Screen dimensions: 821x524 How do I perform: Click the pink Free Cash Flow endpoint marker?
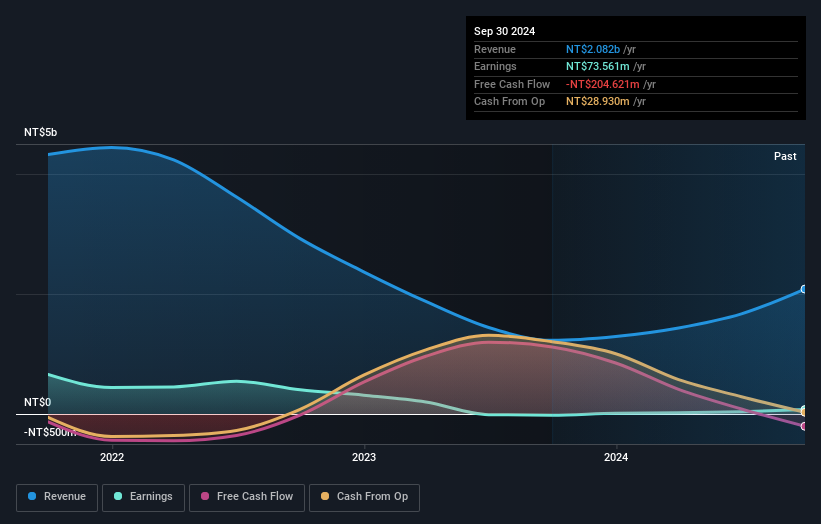pos(804,426)
